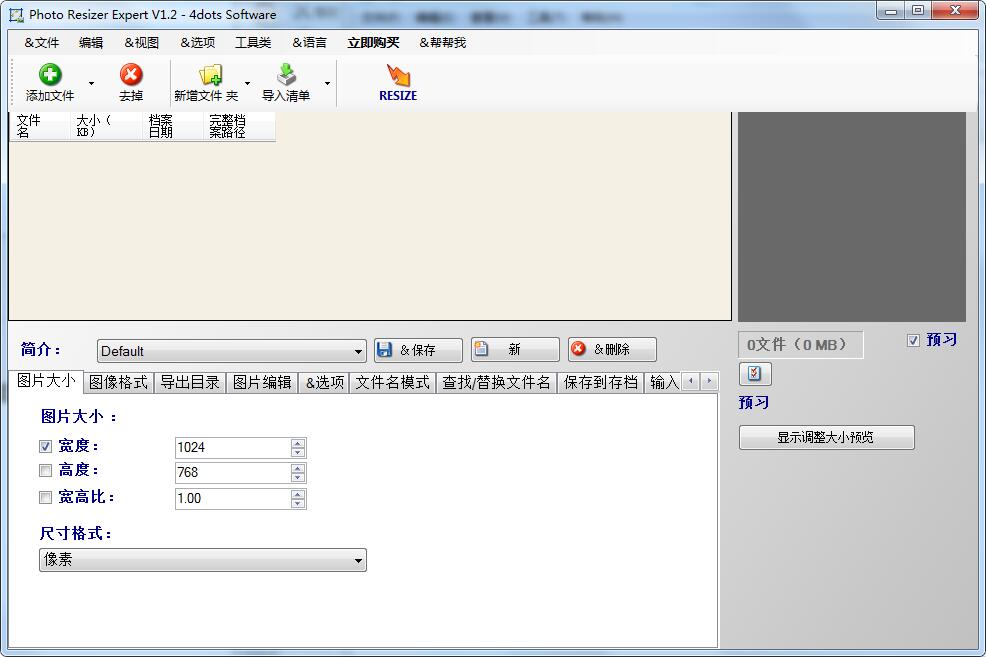Minimize the Photo Resizer Expert window
986x657 pixels.
click(891, 10)
